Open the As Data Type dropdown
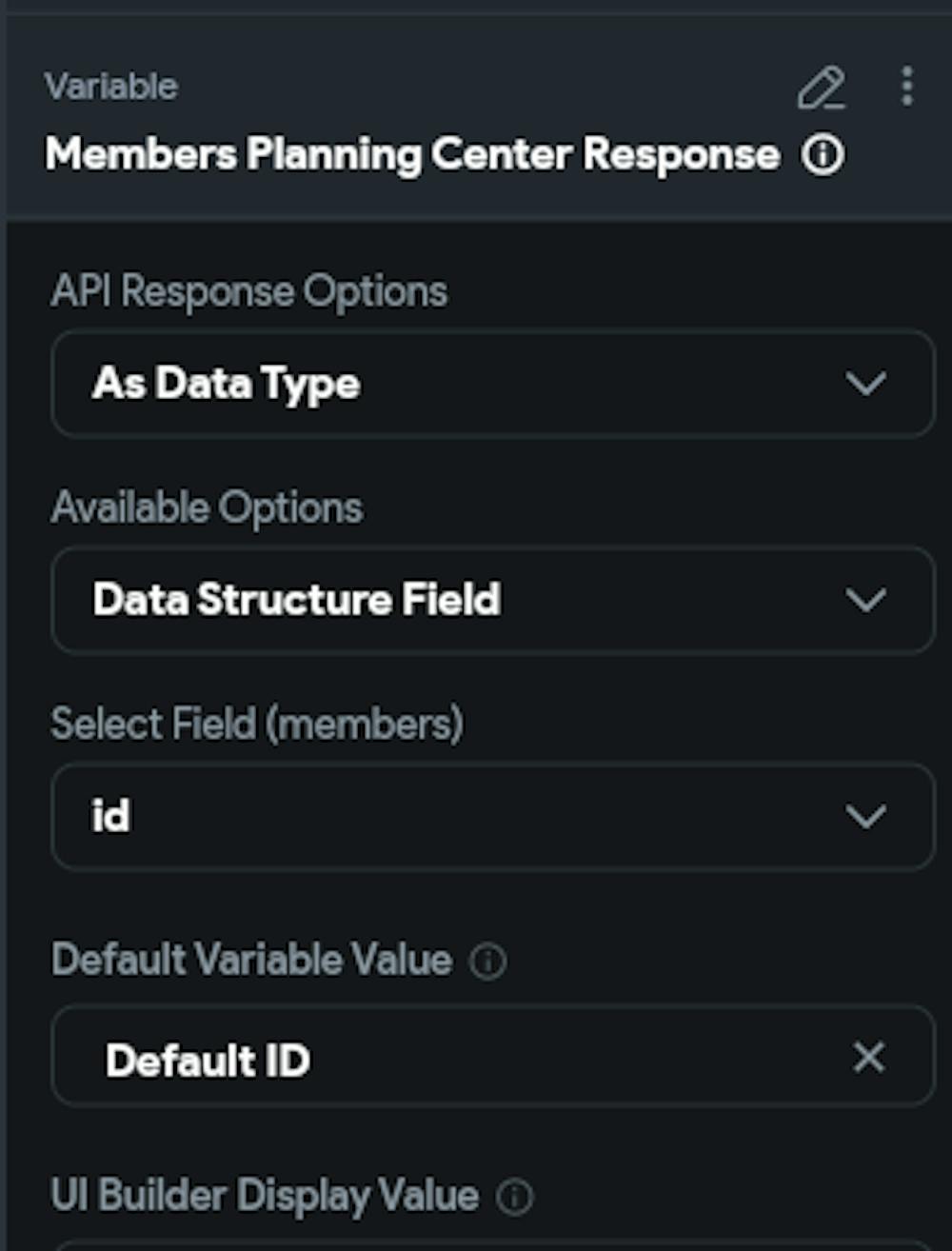The height and width of the screenshot is (1251, 952). (x=493, y=384)
